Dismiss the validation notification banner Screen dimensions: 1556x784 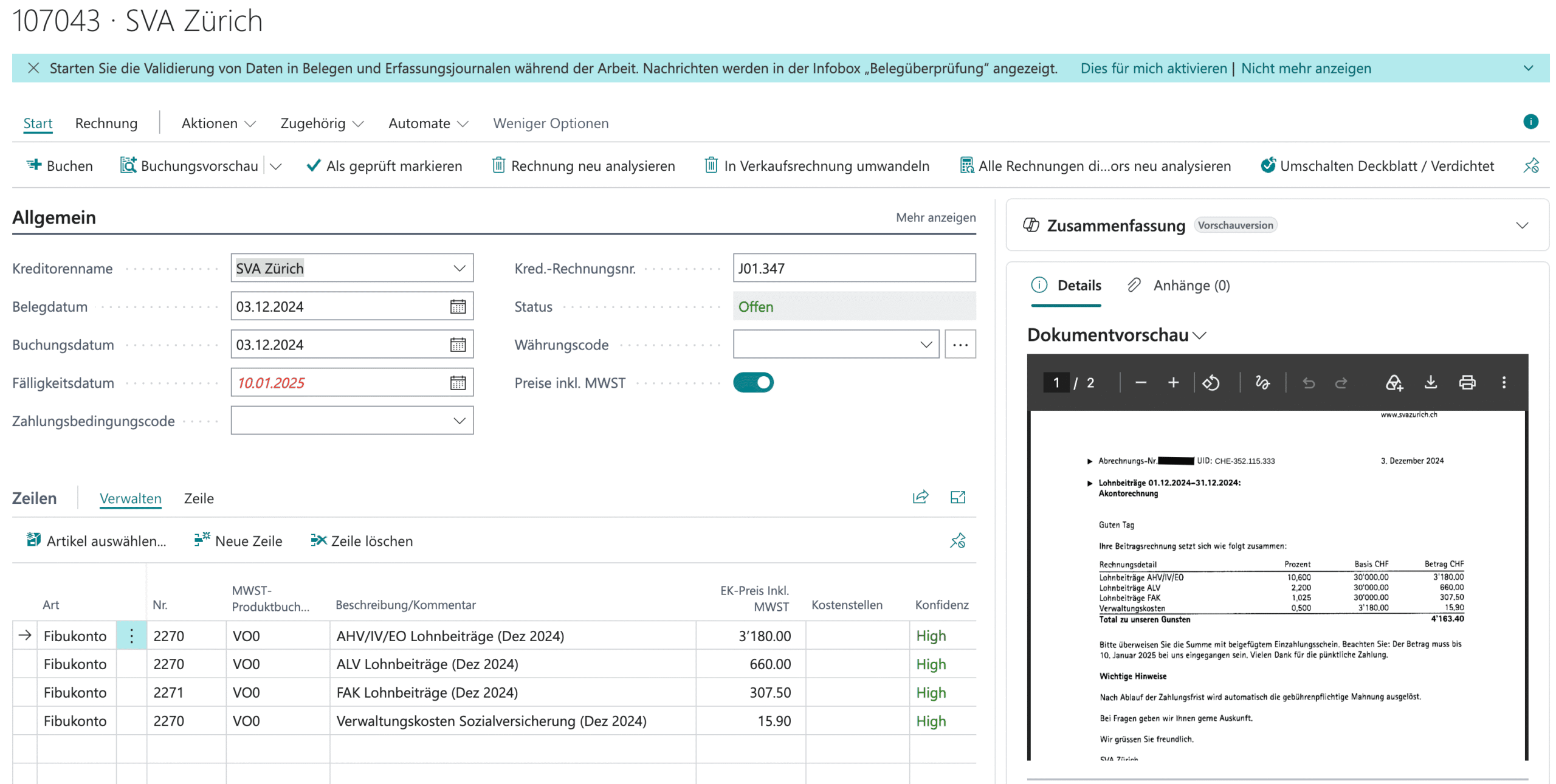[33, 68]
